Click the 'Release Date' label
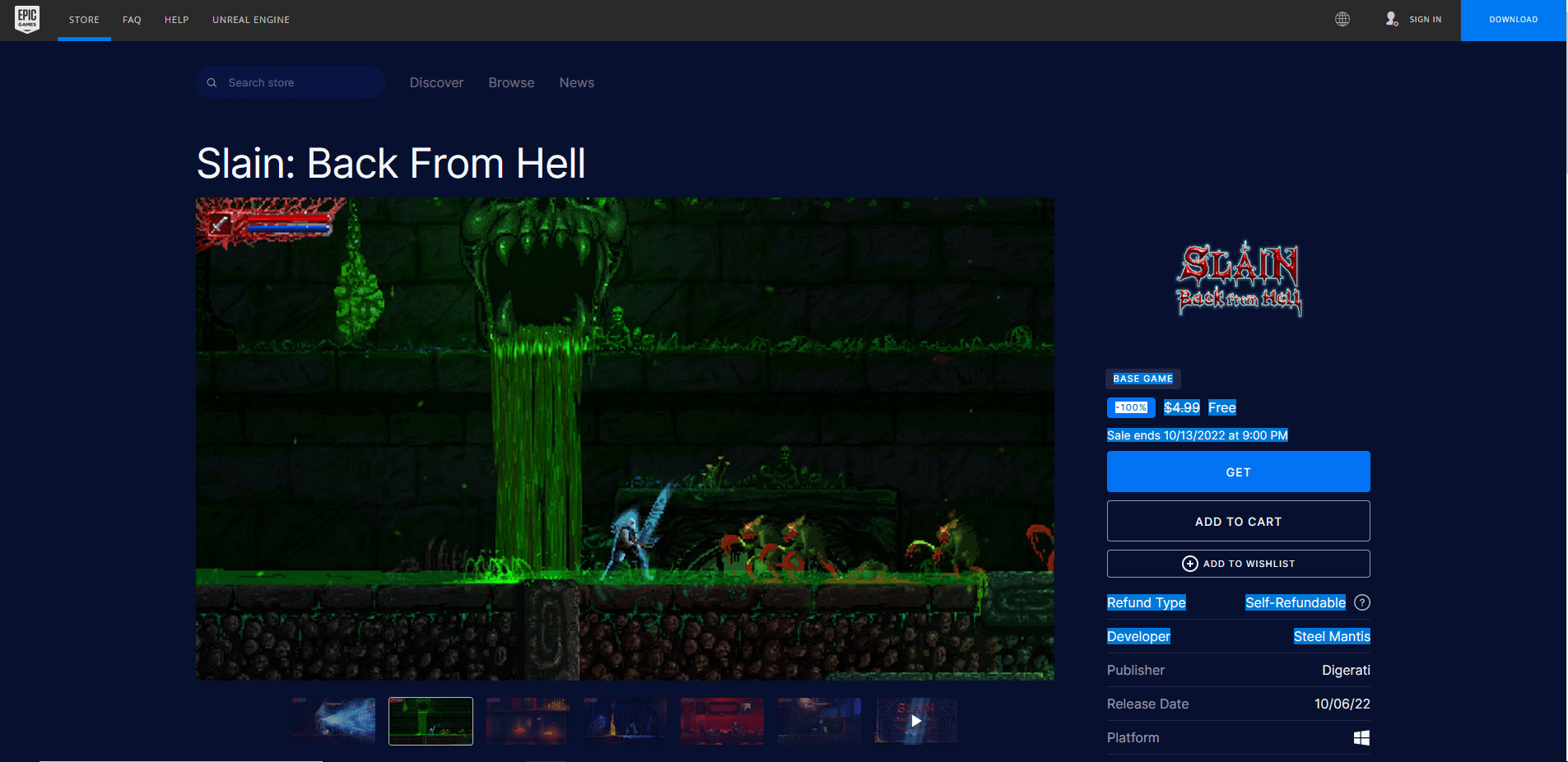 pos(1148,704)
